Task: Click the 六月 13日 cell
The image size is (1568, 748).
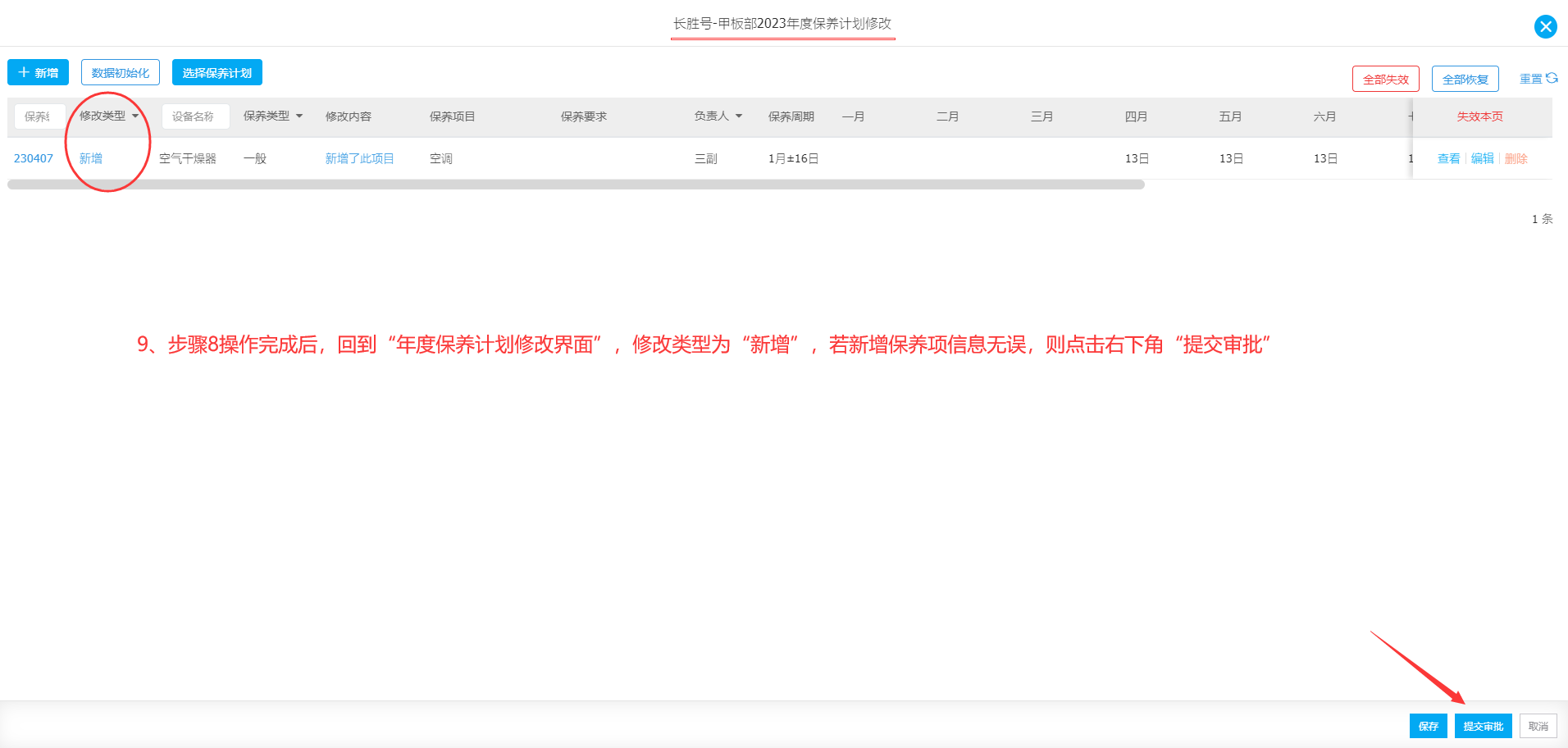Action: [1325, 158]
